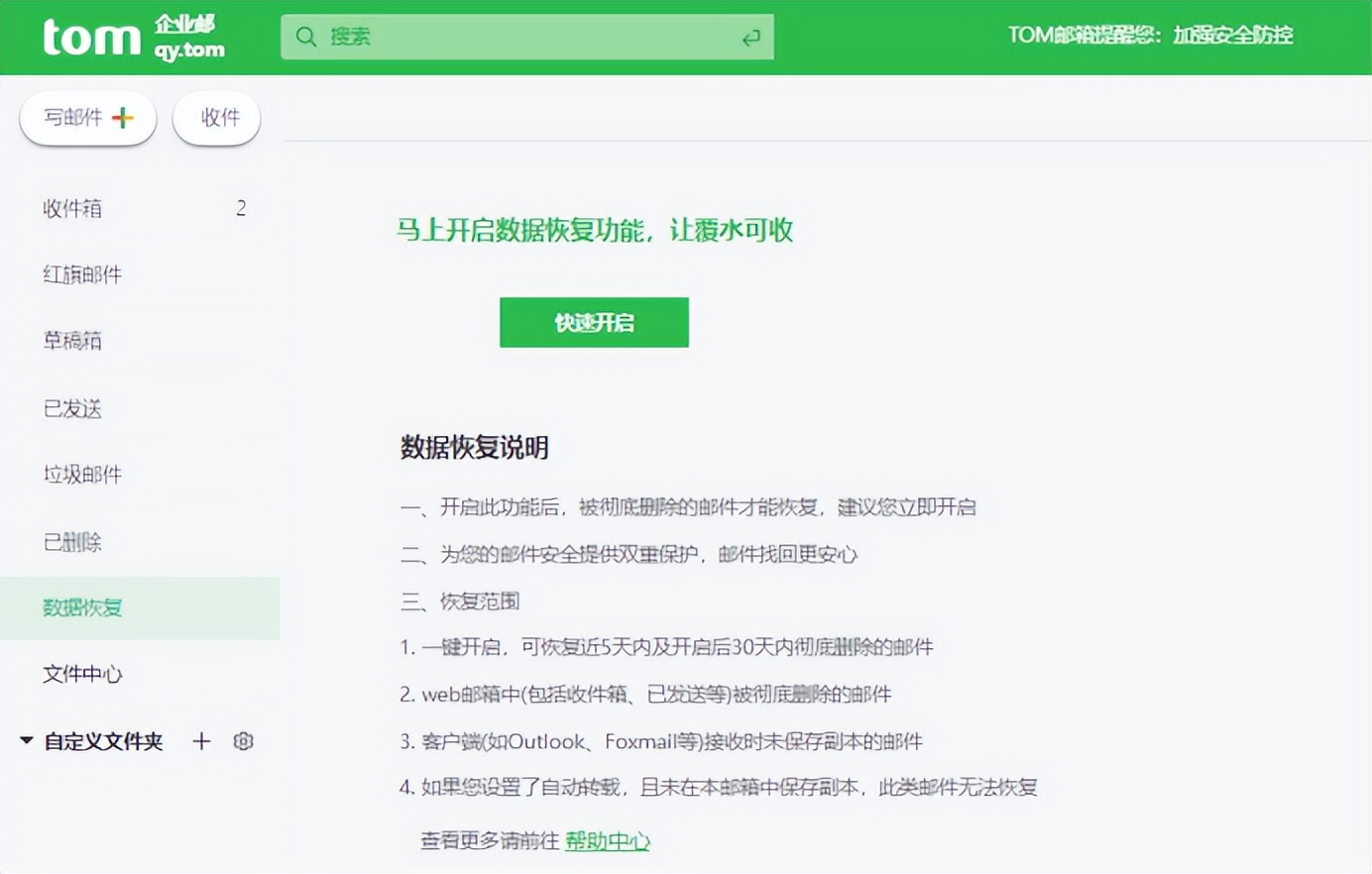The width and height of the screenshot is (1372, 874).
Task: Click the TOM 企业邮 logo
Action: click(x=133, y=38)
